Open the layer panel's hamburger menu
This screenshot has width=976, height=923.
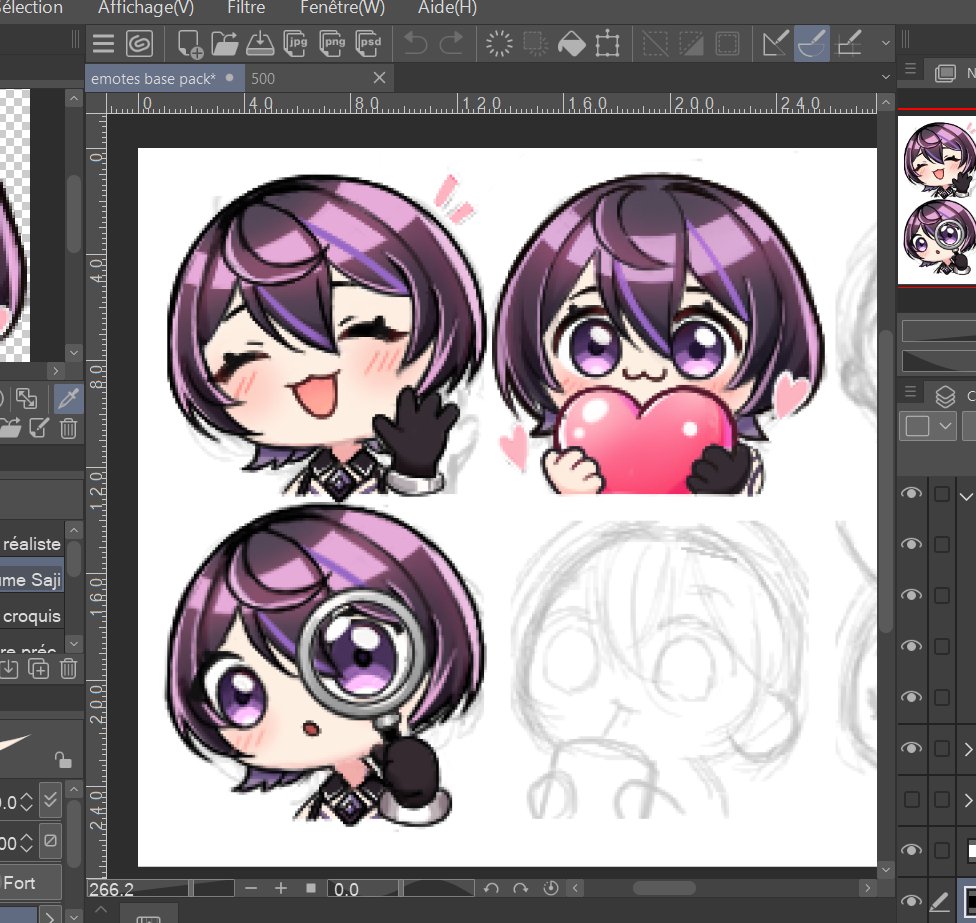(x=911, y=392)
